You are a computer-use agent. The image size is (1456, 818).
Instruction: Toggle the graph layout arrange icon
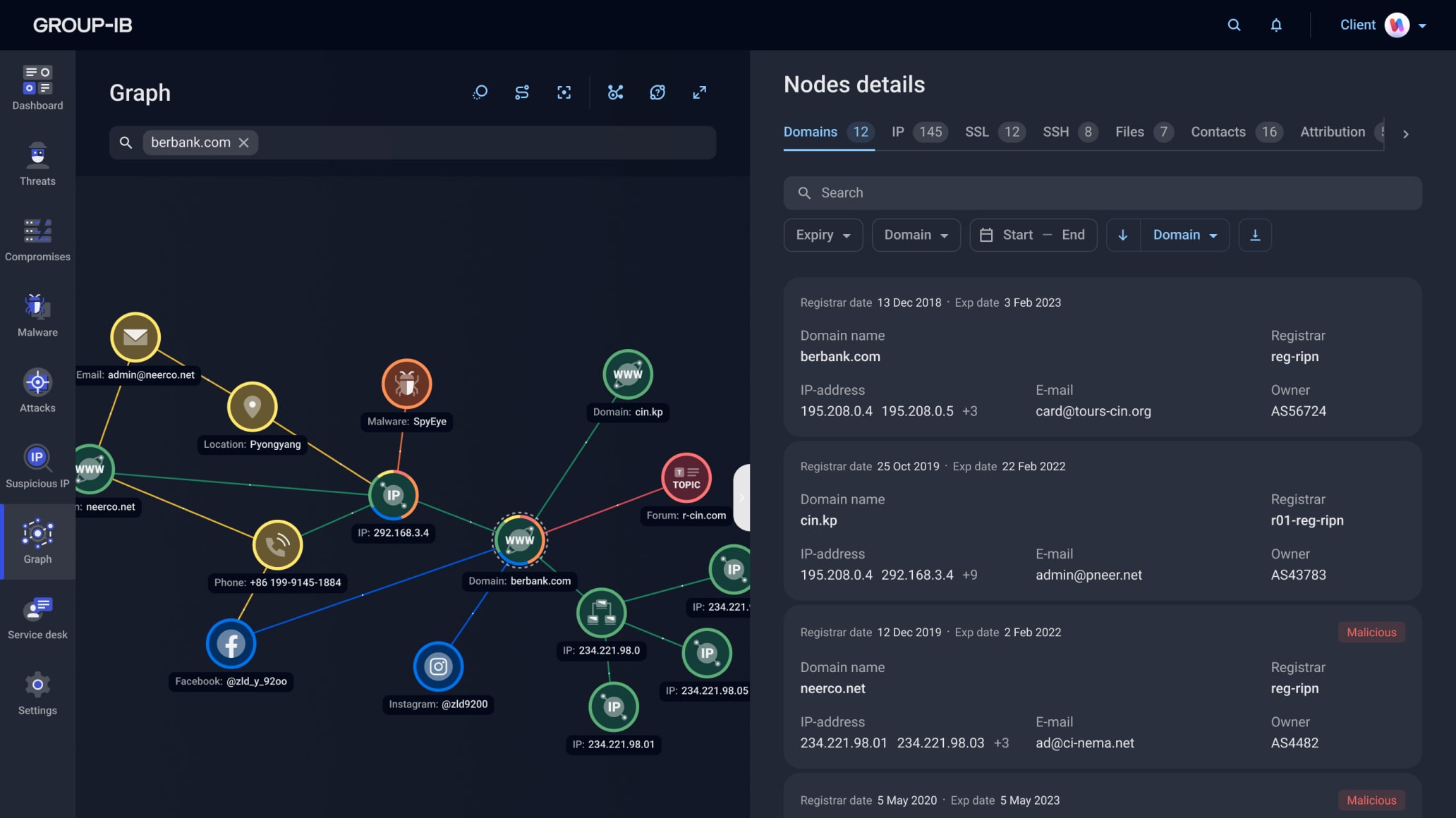(614, 92)
